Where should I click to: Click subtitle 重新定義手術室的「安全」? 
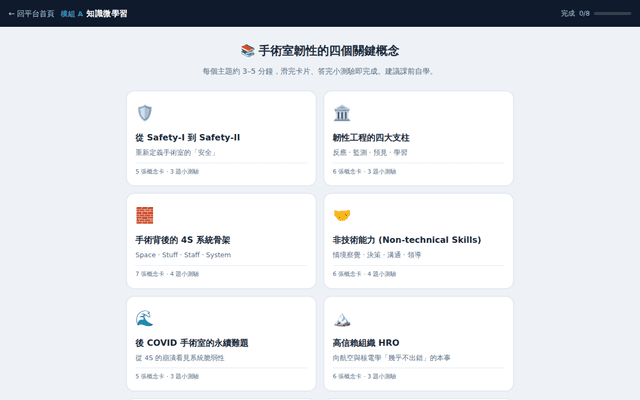coord(177,152)
